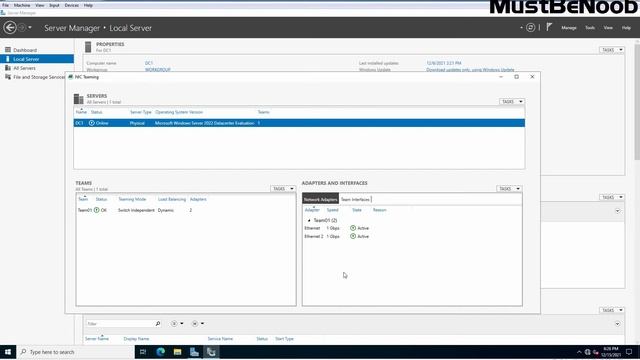Click NIC Teaming taskbar icon
The width and height of the screenshot is (640, 360).
click(x=211, y=352)
